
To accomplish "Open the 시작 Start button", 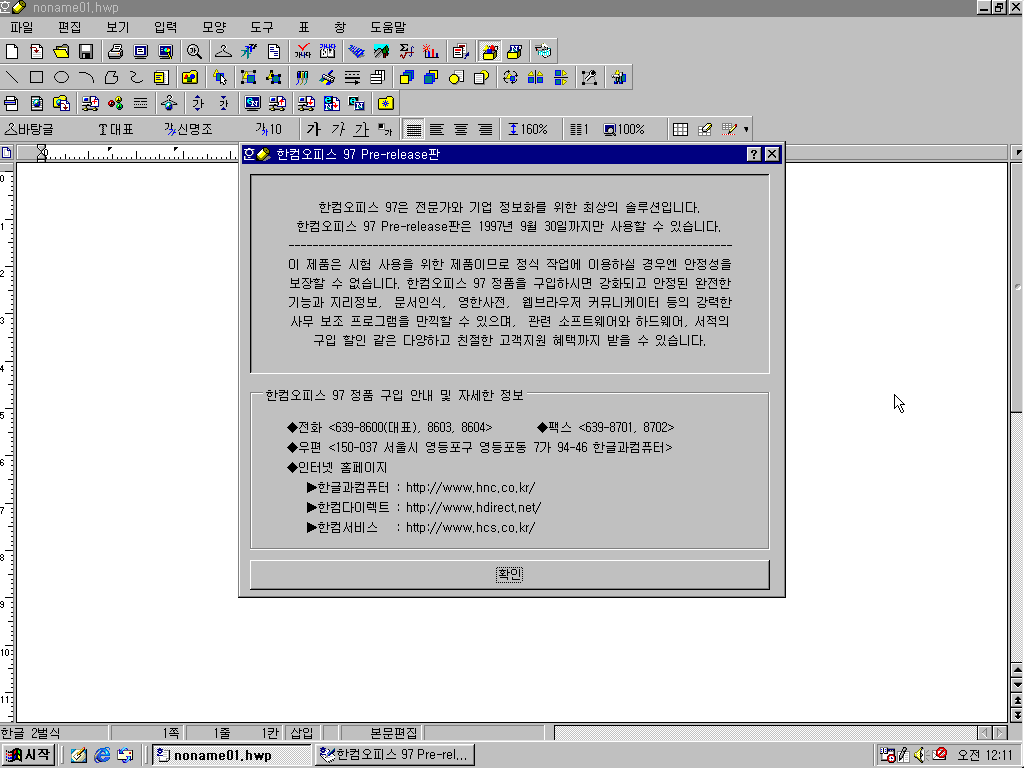I will tap(27, 755).
